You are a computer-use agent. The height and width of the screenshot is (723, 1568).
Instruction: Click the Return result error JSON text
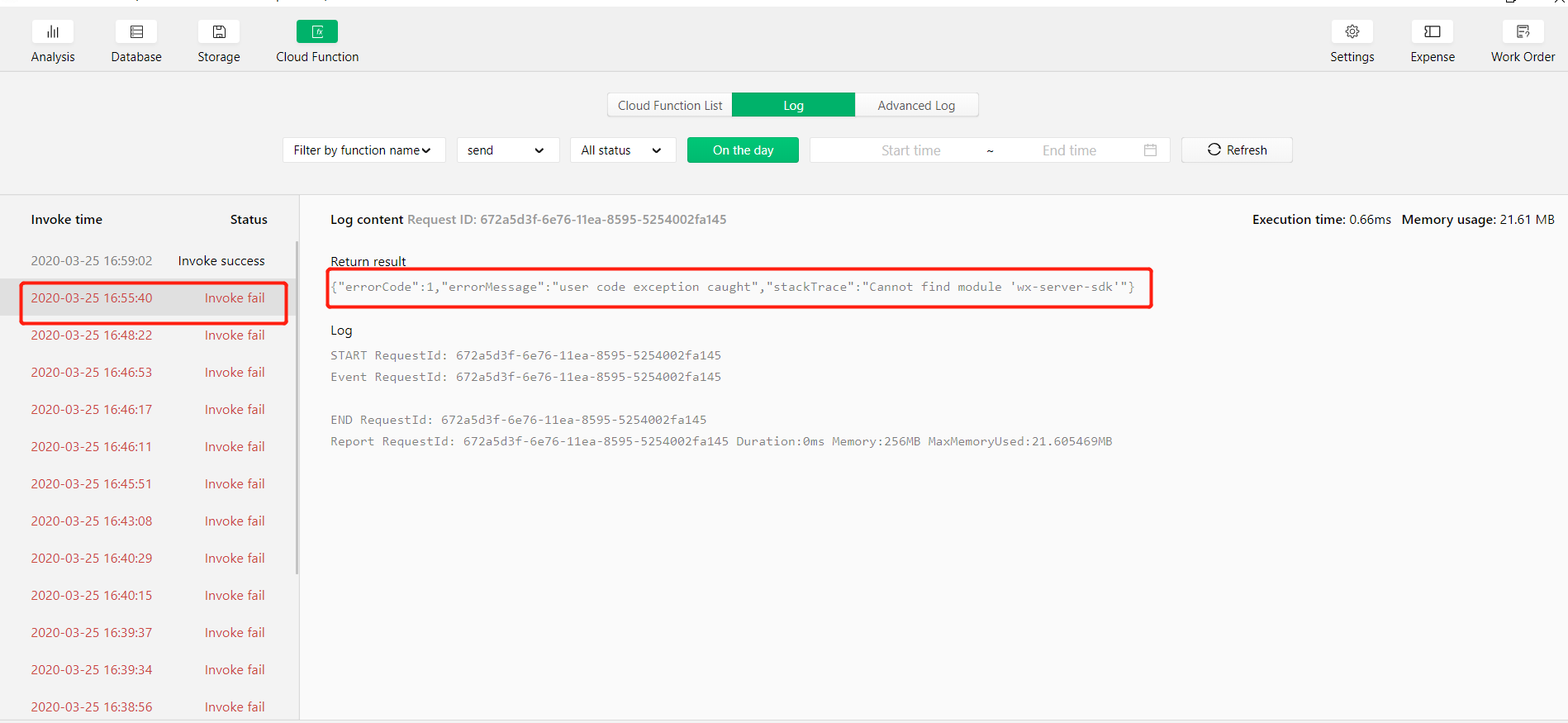click(x=733, y=287)
